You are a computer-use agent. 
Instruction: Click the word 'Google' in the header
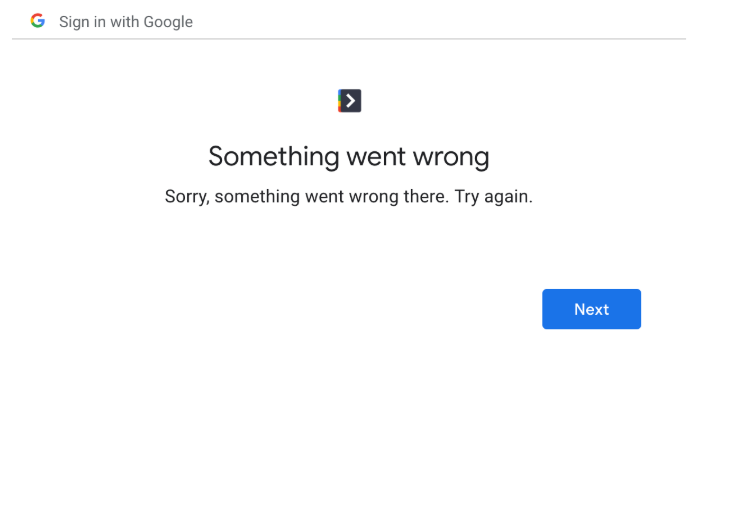tap(168, 22)
